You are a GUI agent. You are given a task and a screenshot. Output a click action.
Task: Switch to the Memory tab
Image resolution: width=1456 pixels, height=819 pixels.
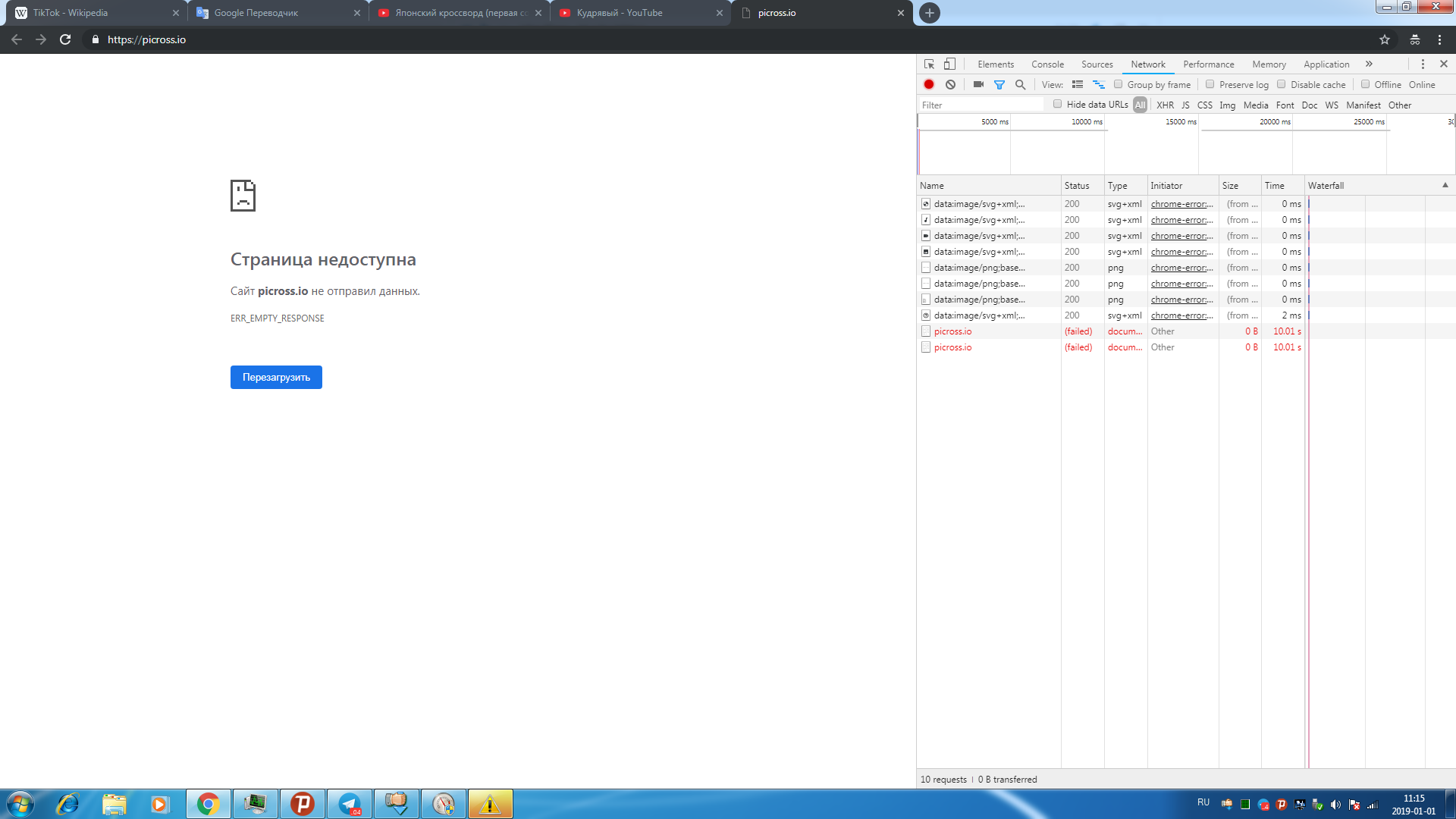point(1269,64)
